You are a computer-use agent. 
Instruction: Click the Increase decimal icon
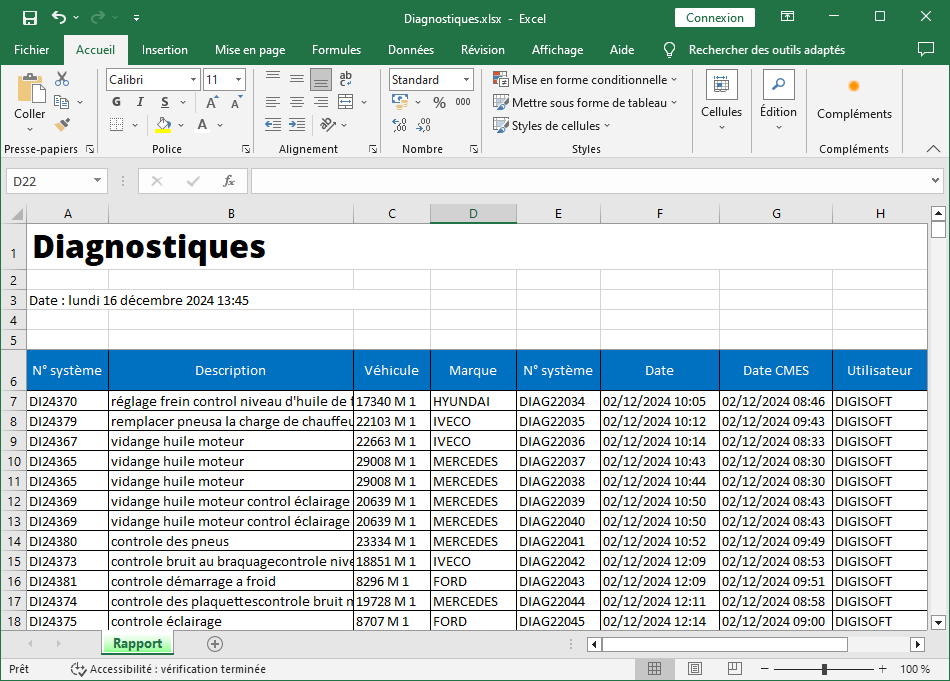point(399,125)
